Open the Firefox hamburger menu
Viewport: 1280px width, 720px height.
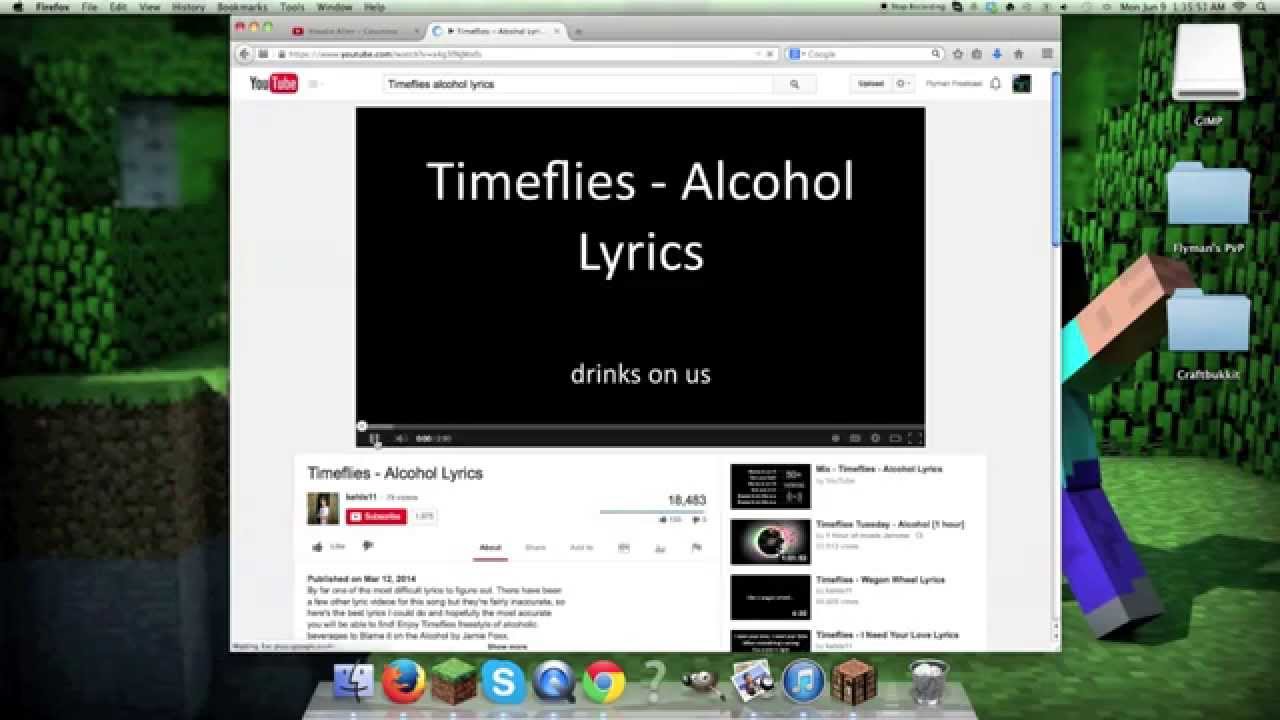point(1047,54)
